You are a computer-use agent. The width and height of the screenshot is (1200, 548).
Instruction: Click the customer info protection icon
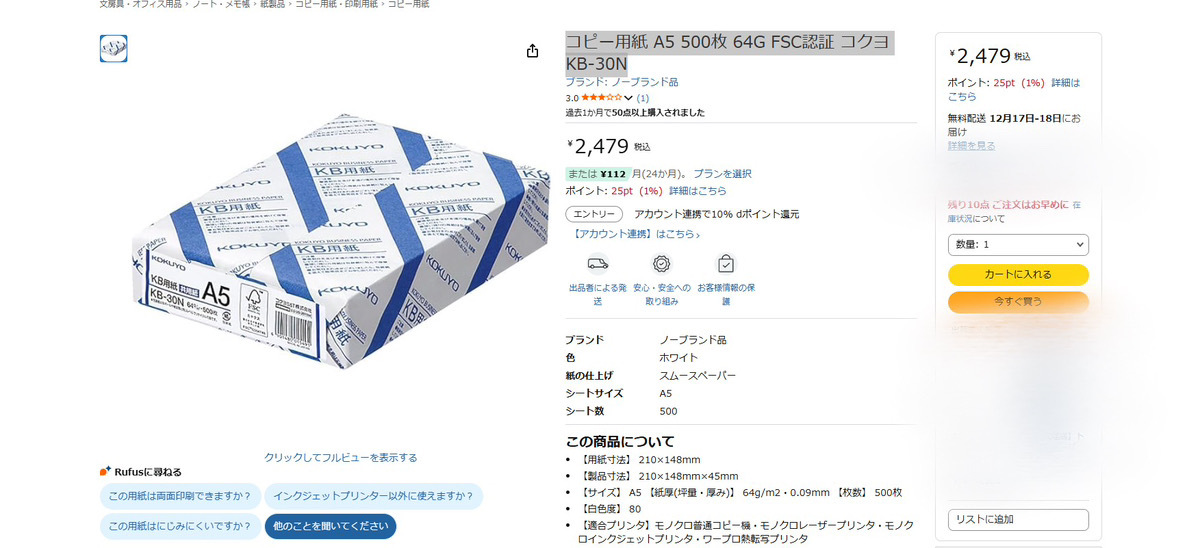[726, 264]
